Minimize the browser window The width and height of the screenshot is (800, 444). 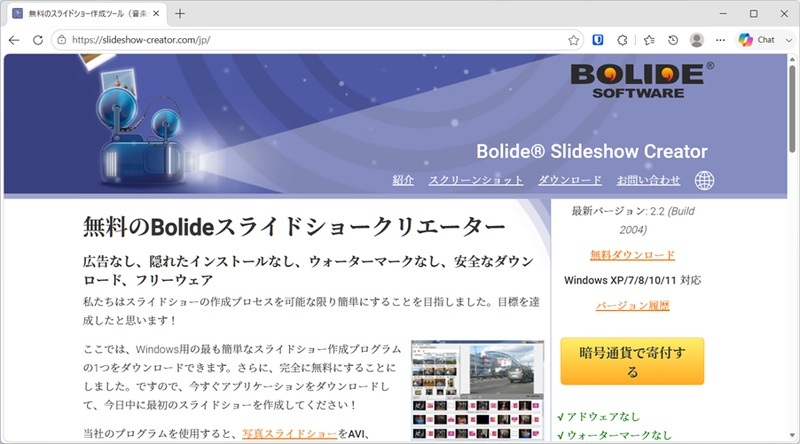click(723, 14)
